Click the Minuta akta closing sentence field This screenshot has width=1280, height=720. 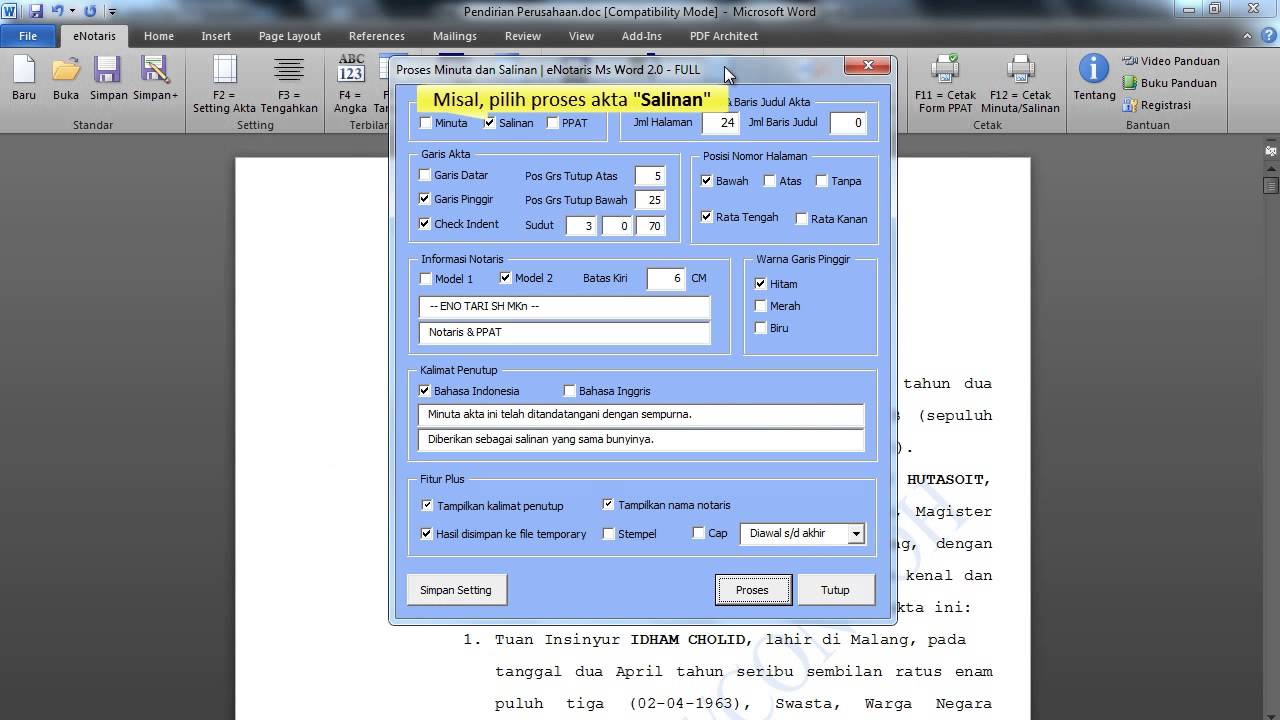click(641, 414)
